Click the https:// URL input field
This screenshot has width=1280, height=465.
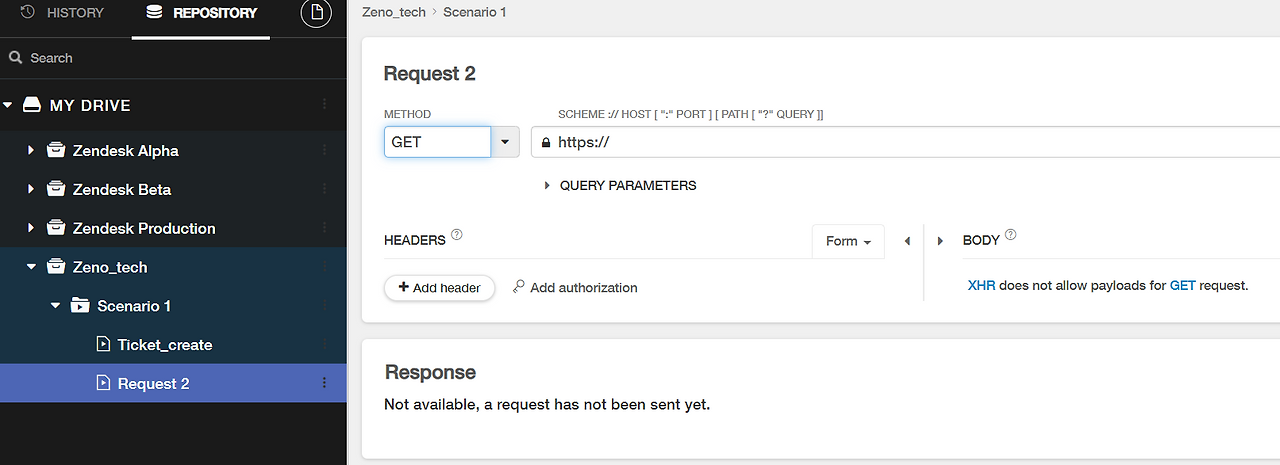(900, 142)
